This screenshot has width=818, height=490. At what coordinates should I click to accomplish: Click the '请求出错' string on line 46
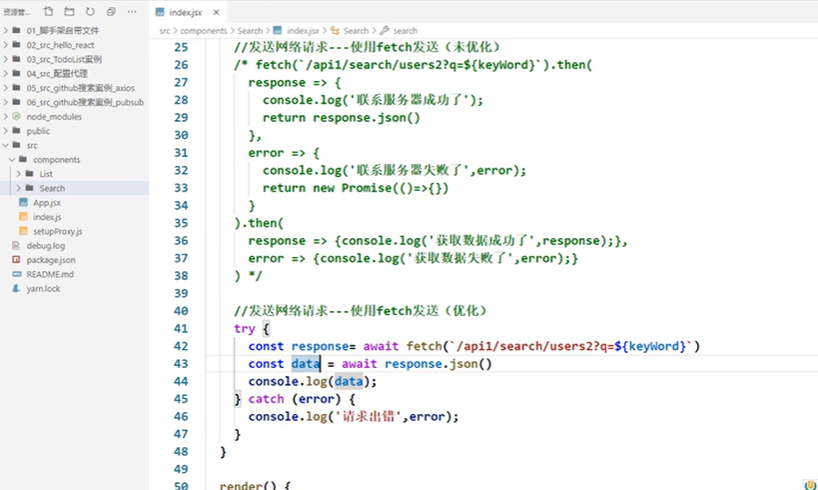point(368,416)
